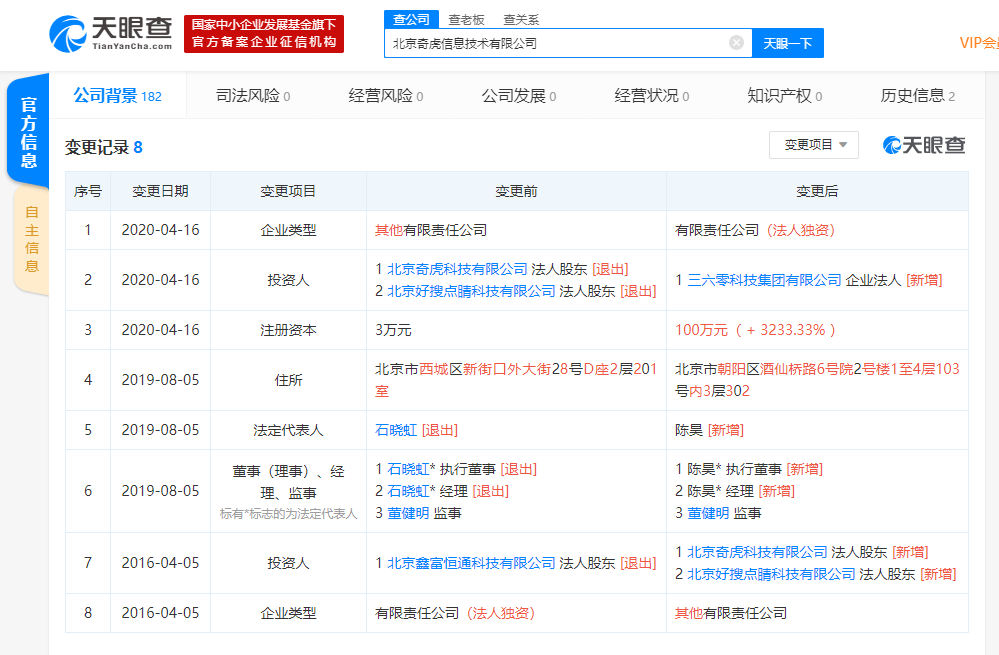This screenshot has height=655, width=999.
Task: Open the 知识产权 tab
Action: coord(780,95)
